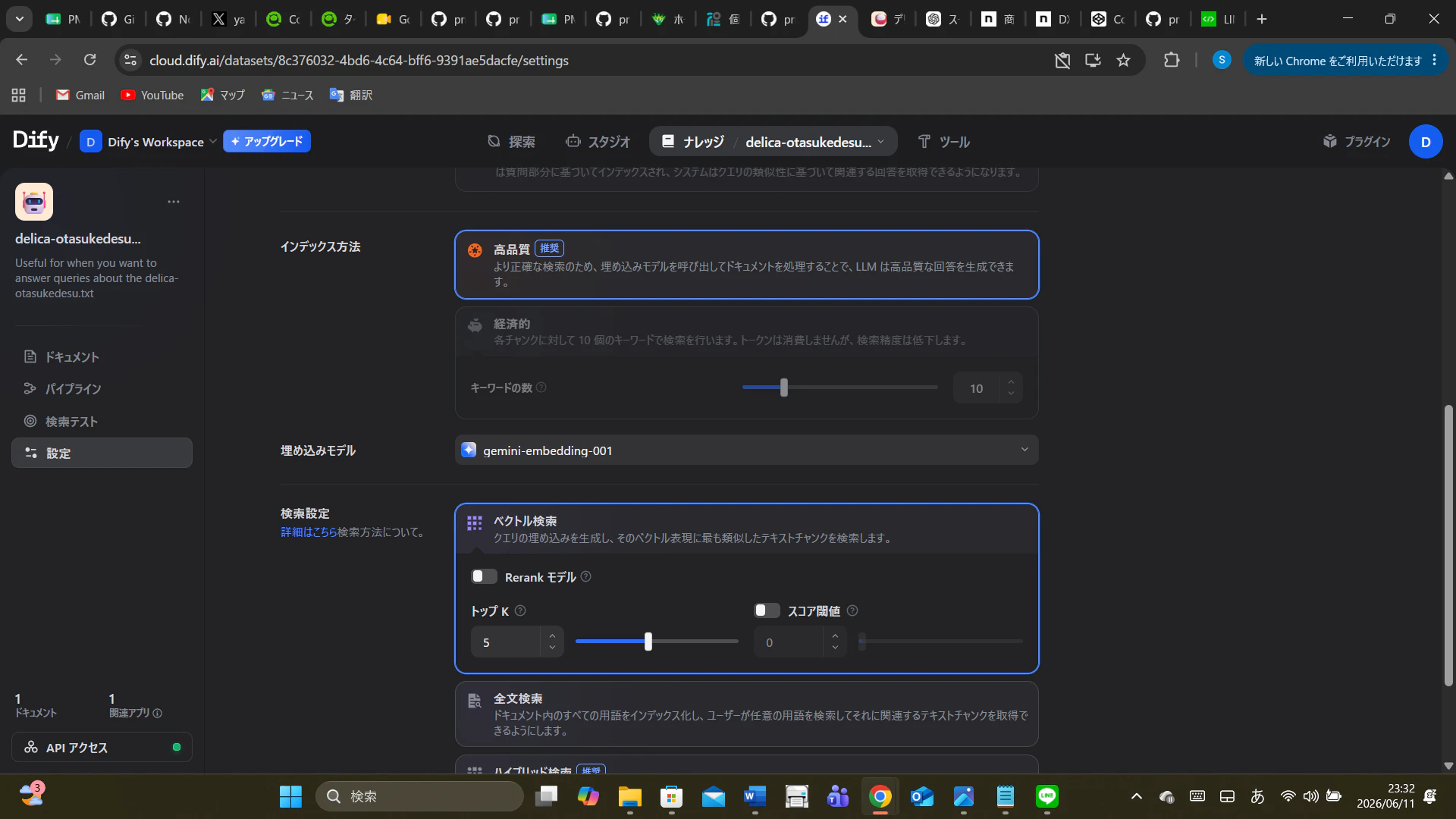Select the 高品質 index method
1456x819 pixels.
tap(746, 265)
